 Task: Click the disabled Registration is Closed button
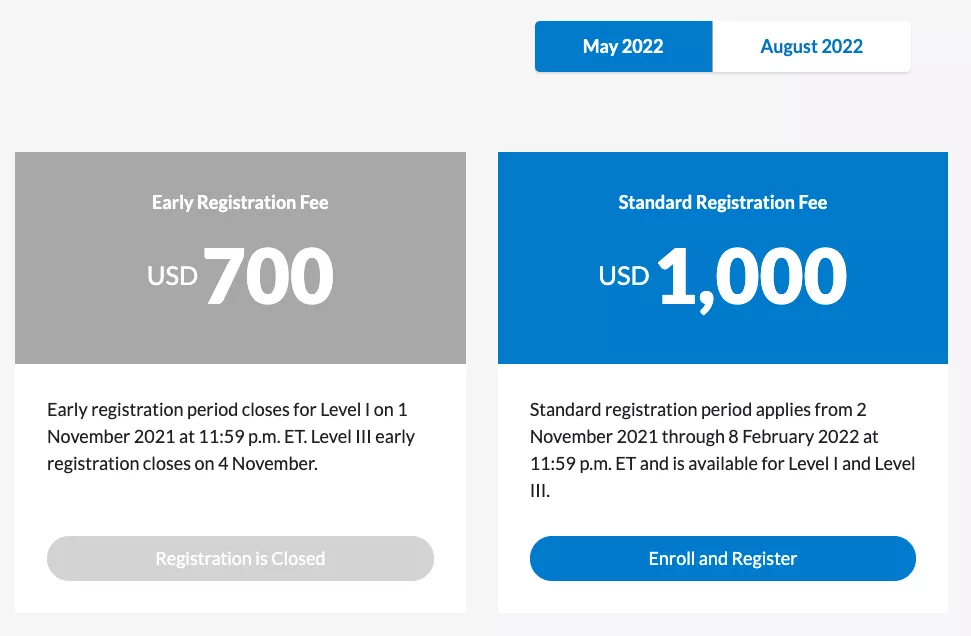click(240, 559)
